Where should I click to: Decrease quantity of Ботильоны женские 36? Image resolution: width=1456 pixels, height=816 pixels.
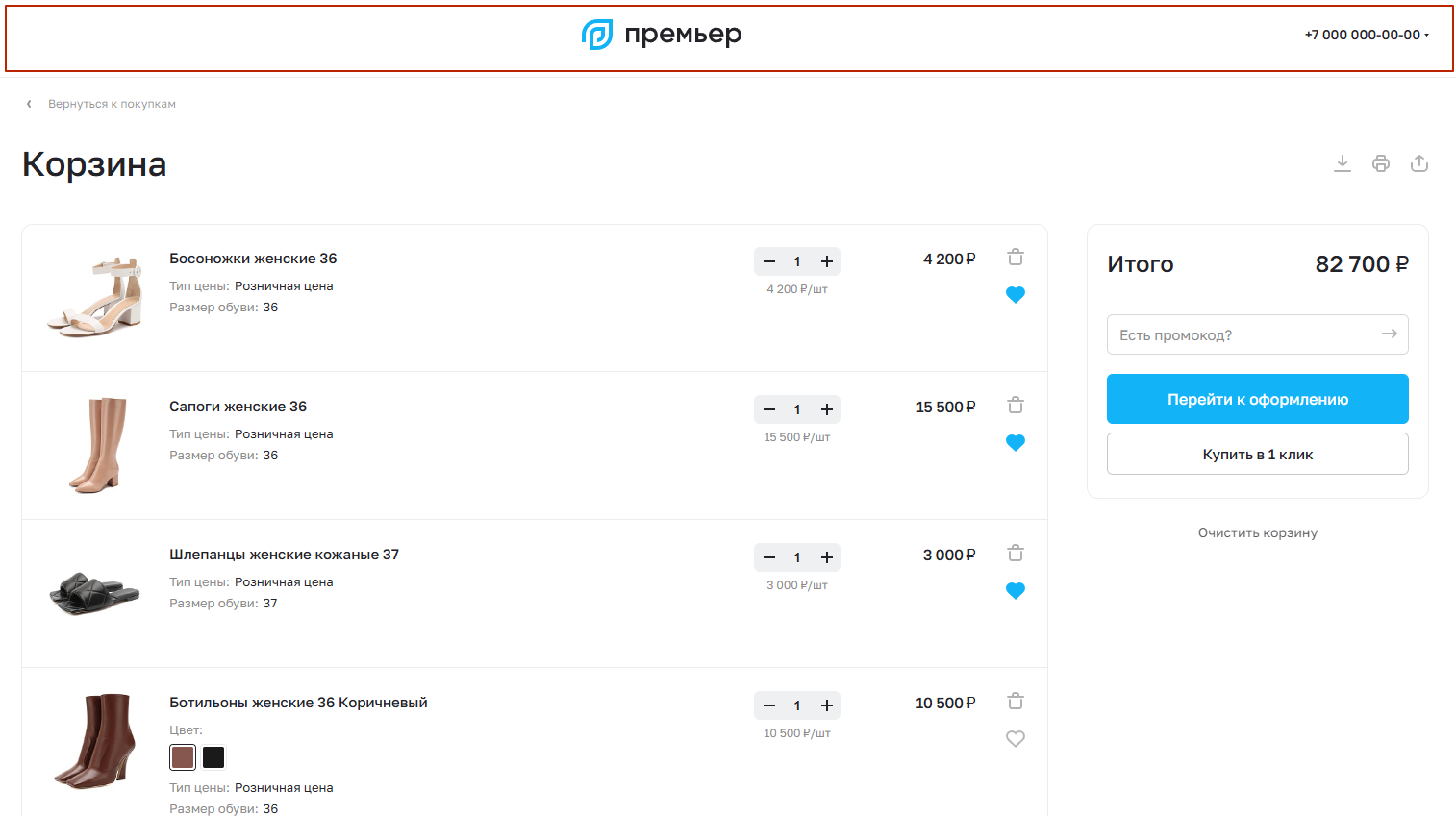pyautogui.click(x=769, y=705)
